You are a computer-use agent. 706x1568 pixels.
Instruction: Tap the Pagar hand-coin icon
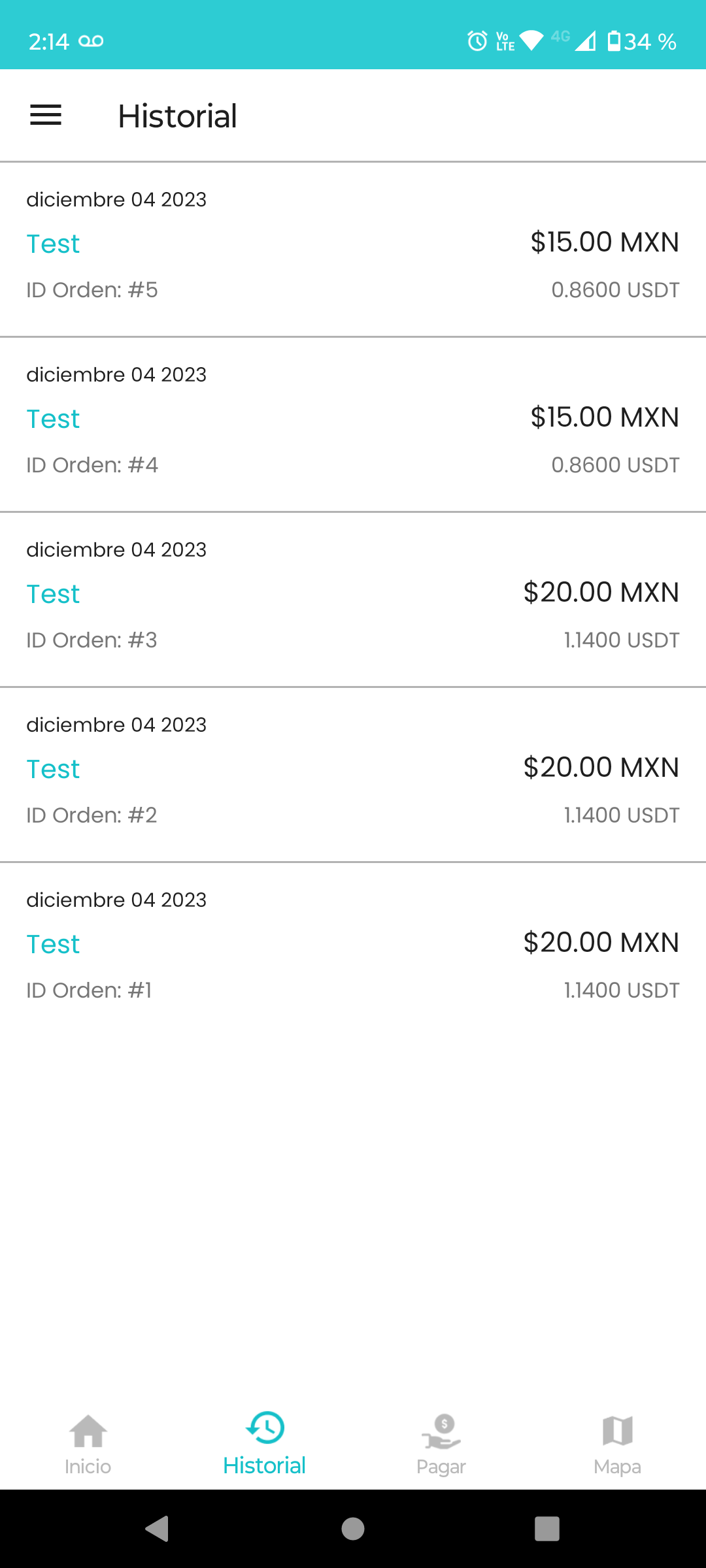pos(441,1431)
